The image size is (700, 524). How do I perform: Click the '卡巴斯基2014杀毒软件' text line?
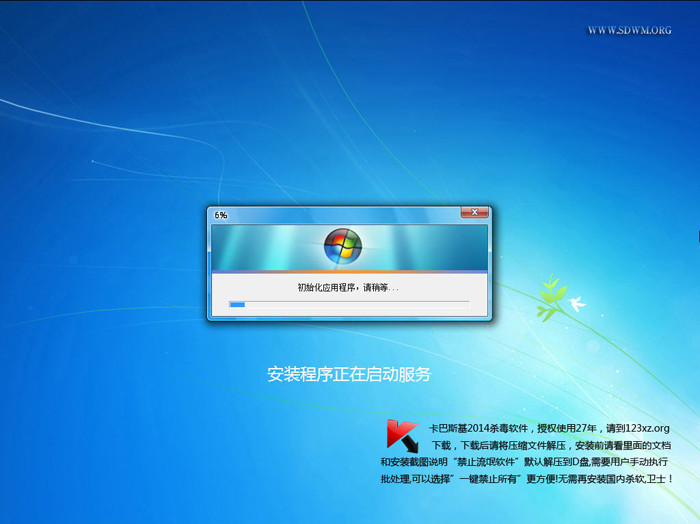point(549,428)
